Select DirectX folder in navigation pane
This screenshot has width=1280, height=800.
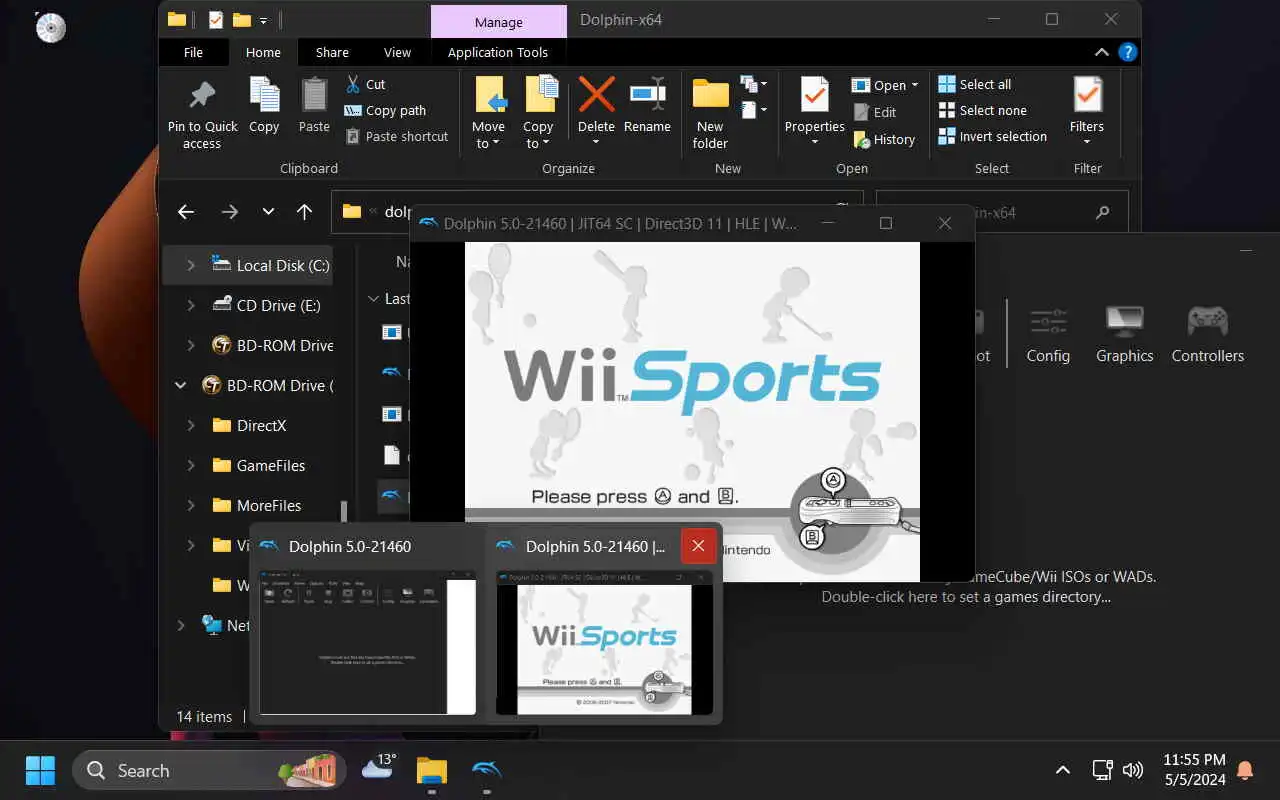[x=261, y=425]
